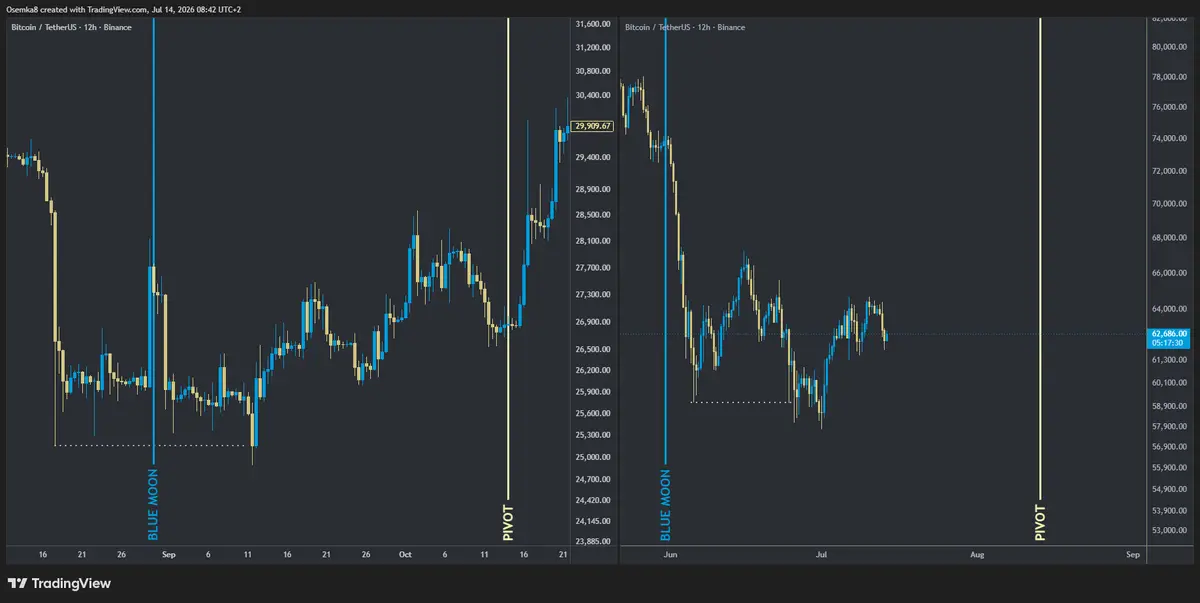Screen dimensions: 1200x603
Task: Select the right chart BLUE MOON line
Action: [666, 280]
